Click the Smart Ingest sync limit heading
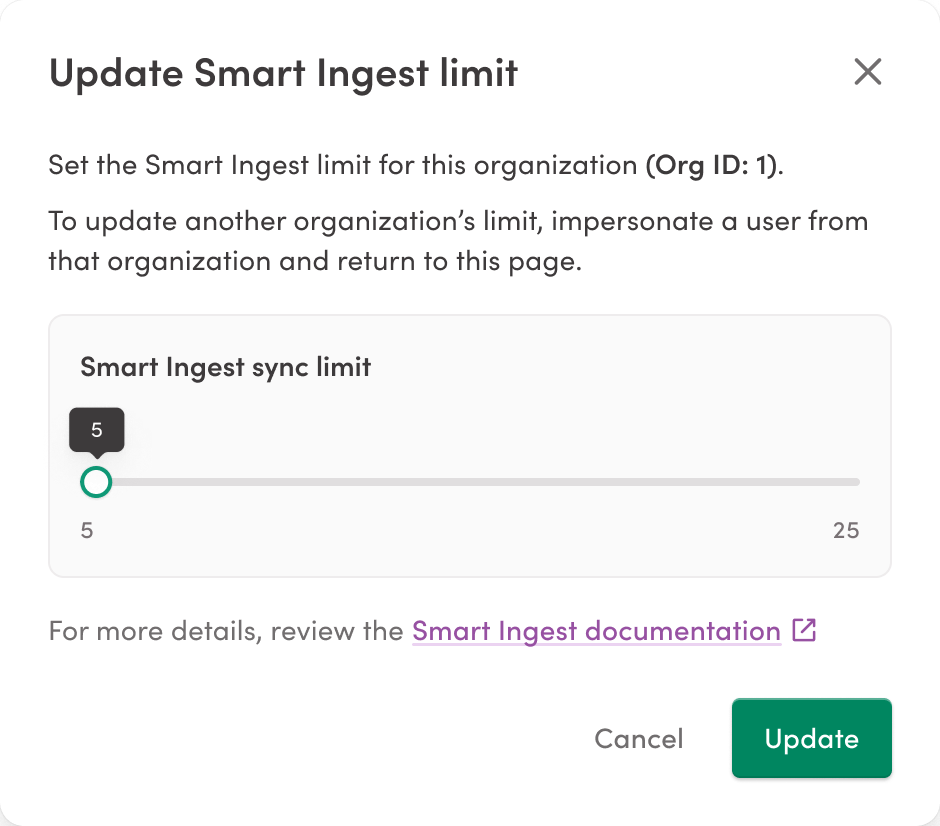Viewport: 940px width, 826px height. pyautogui.click(x=224, y=366)
